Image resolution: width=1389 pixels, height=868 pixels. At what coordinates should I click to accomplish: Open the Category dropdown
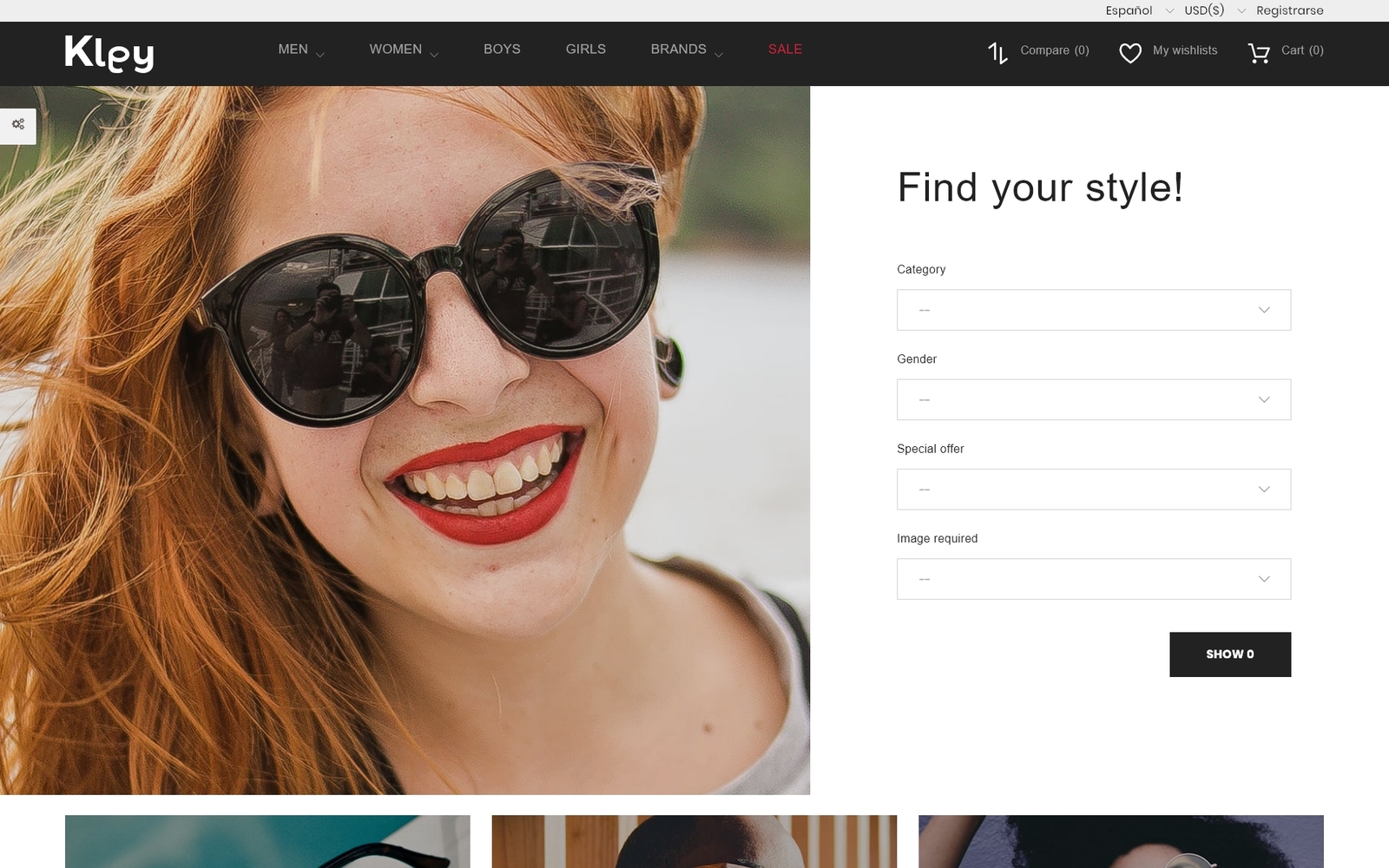(1093, 310)
